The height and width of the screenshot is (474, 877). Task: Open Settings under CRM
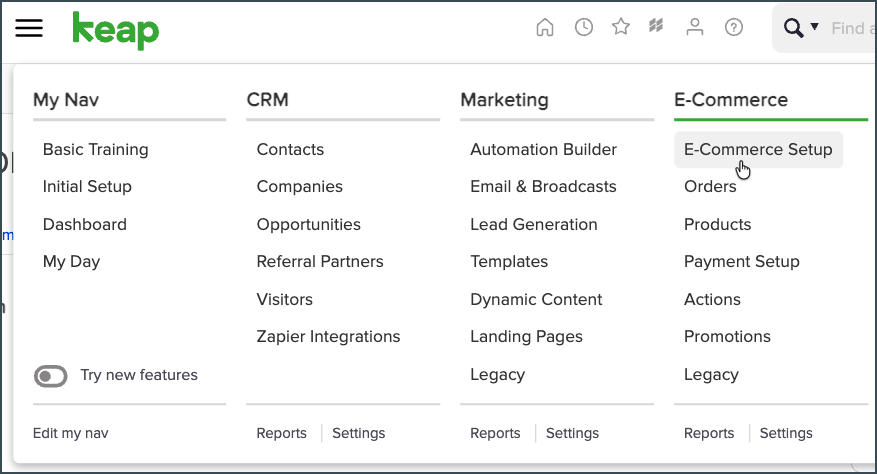click(x=359, y=433)
